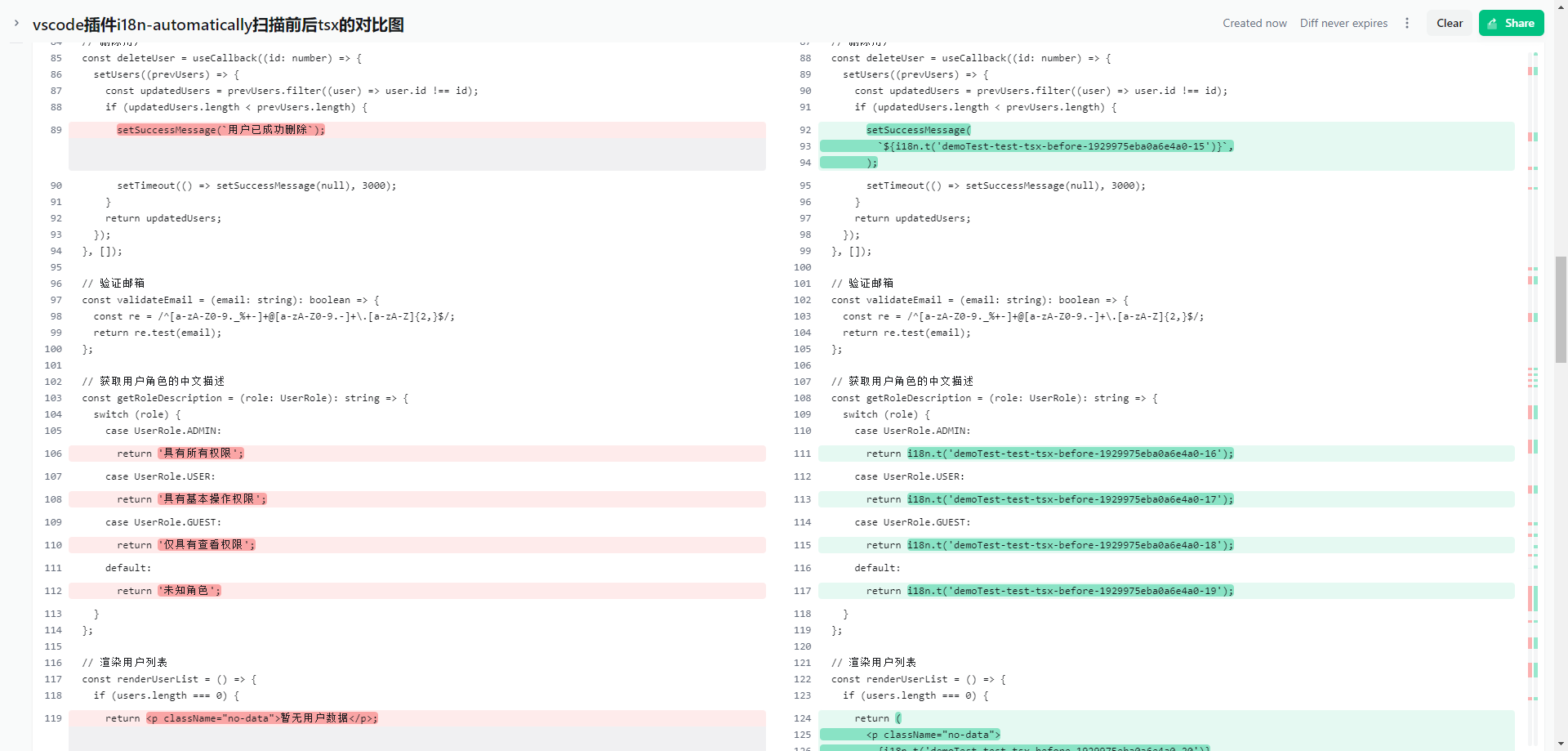Click the Clear button
The width and height of the screenshot is (1568, 751).
click(x=1449, y=24)
